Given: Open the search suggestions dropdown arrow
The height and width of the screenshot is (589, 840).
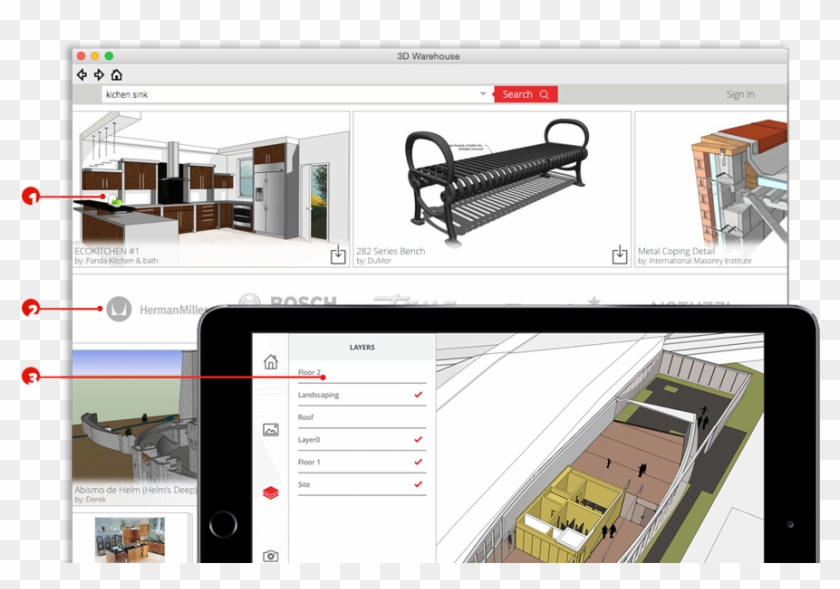Looking at the screenshot, I should (481, 93).
